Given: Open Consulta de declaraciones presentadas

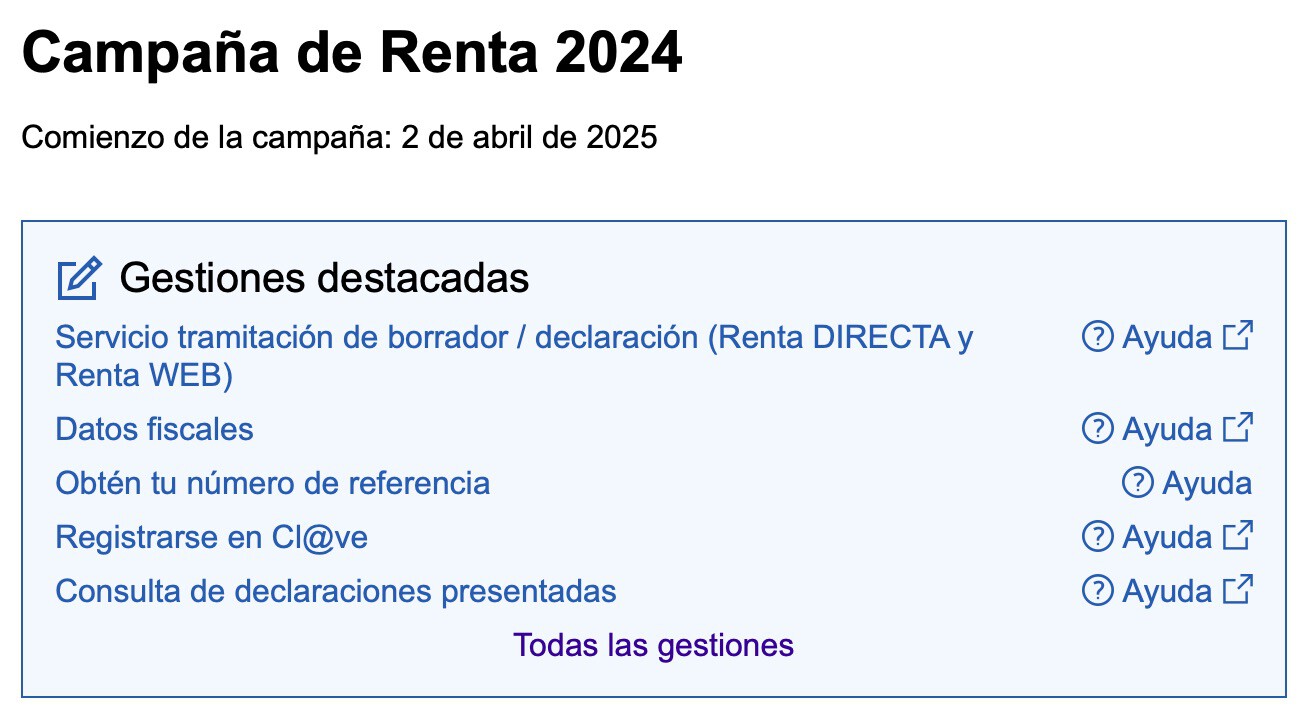Looking at the screenshot, I should 336,592.
